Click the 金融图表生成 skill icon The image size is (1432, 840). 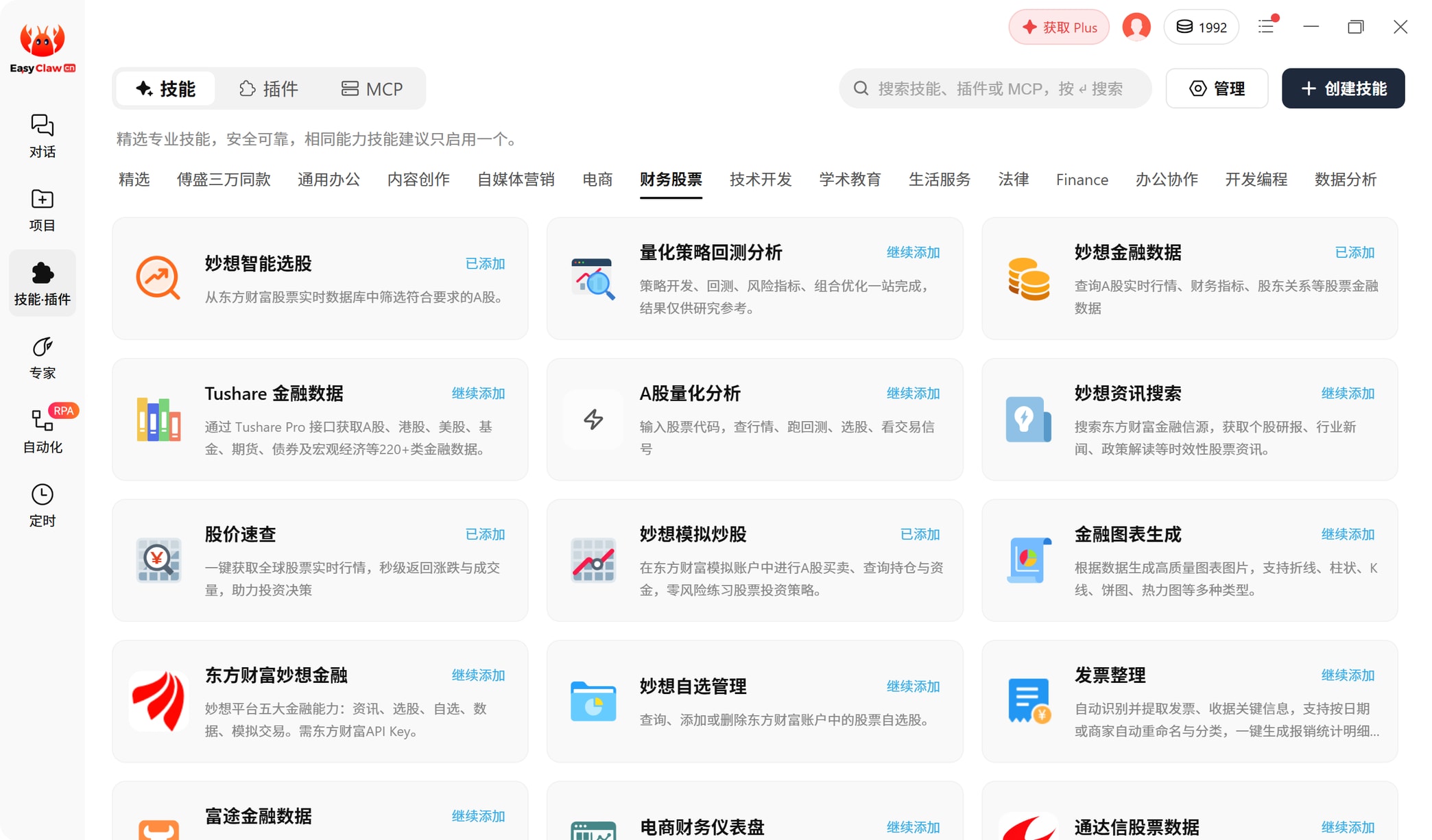[x=1028, y=560]
